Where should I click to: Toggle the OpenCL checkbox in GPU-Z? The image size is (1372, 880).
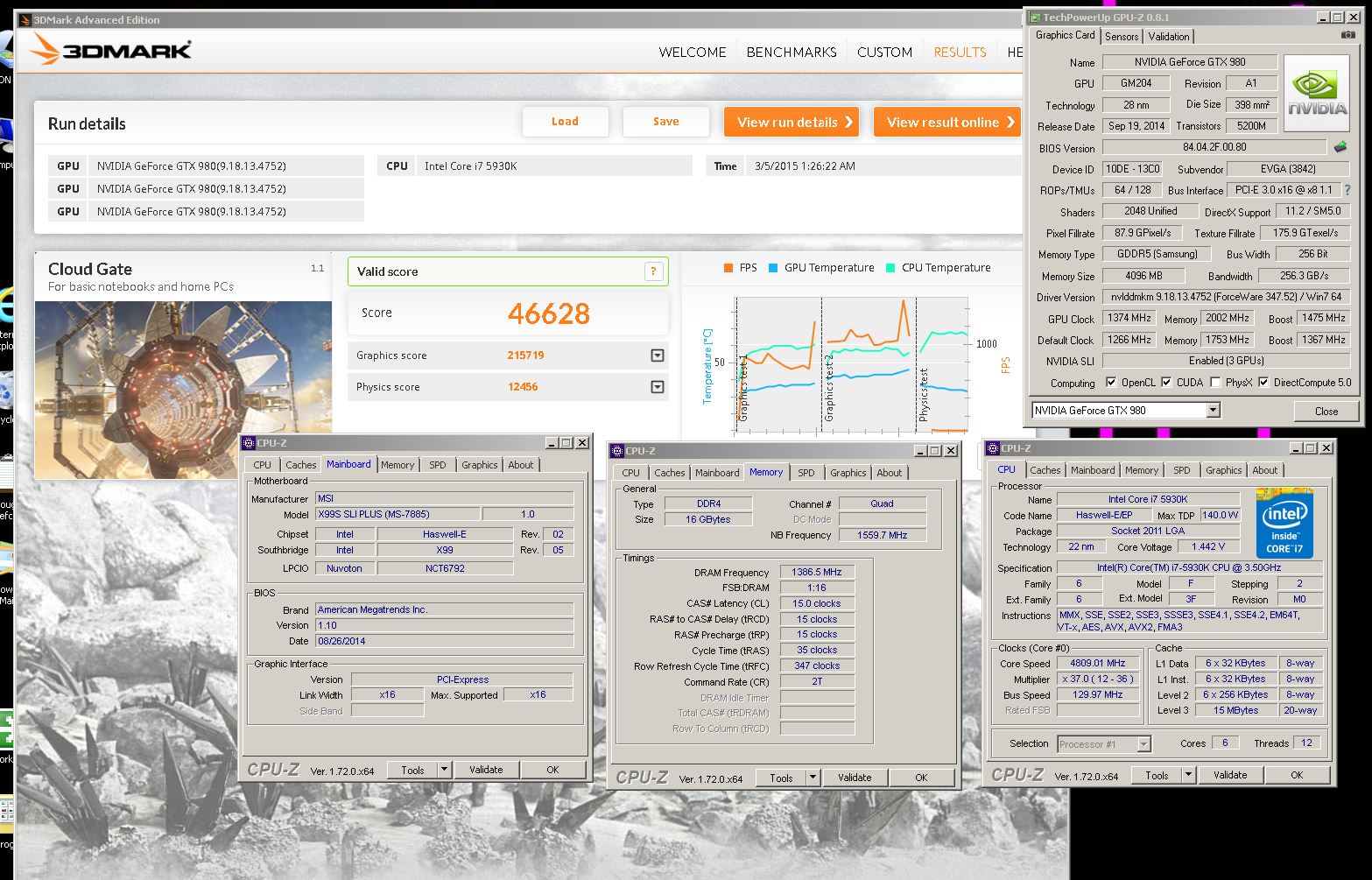(1111, 383)
